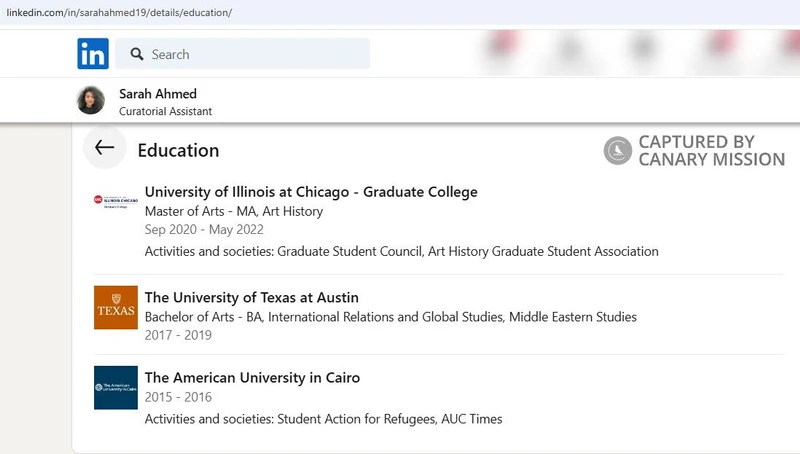This screenshot has width=800, height=454.
Task: Click the browser address bar URL
Action: (x=119, y=12)
